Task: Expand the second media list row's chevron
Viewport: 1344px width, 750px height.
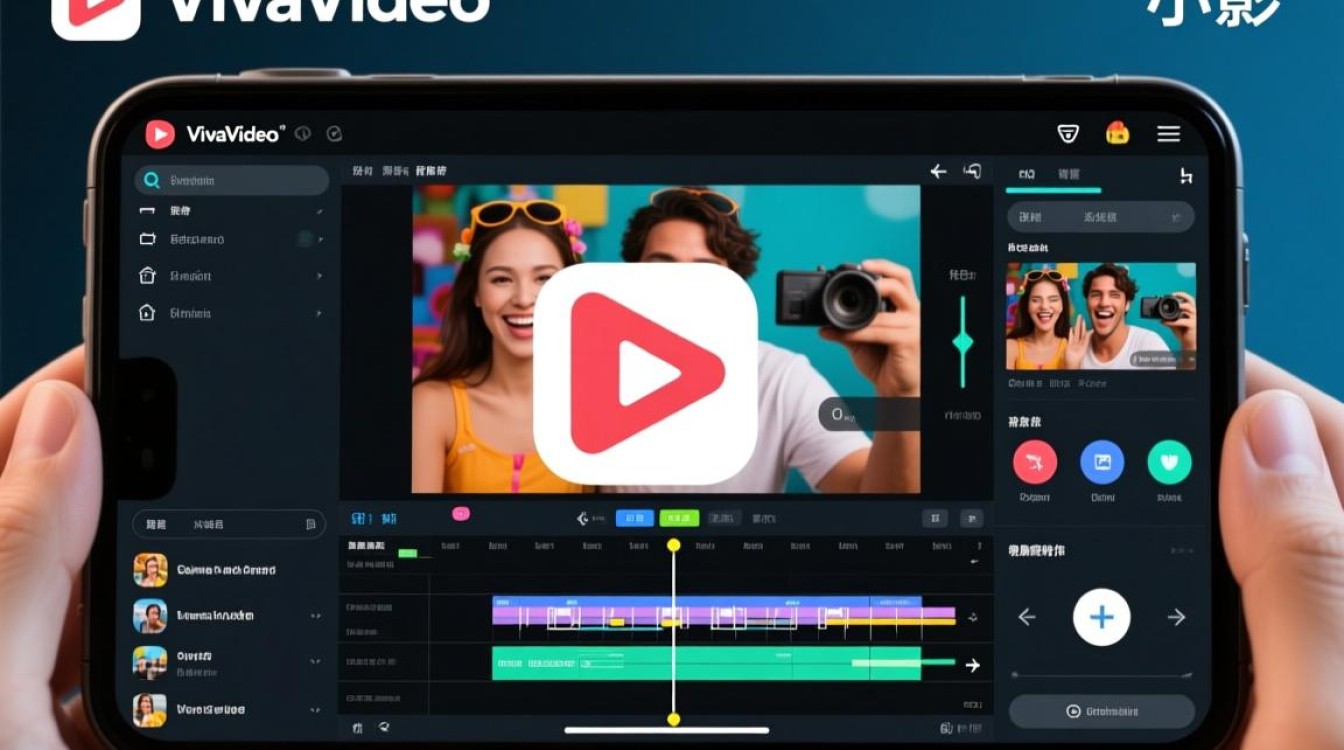Action: [315, 616]
